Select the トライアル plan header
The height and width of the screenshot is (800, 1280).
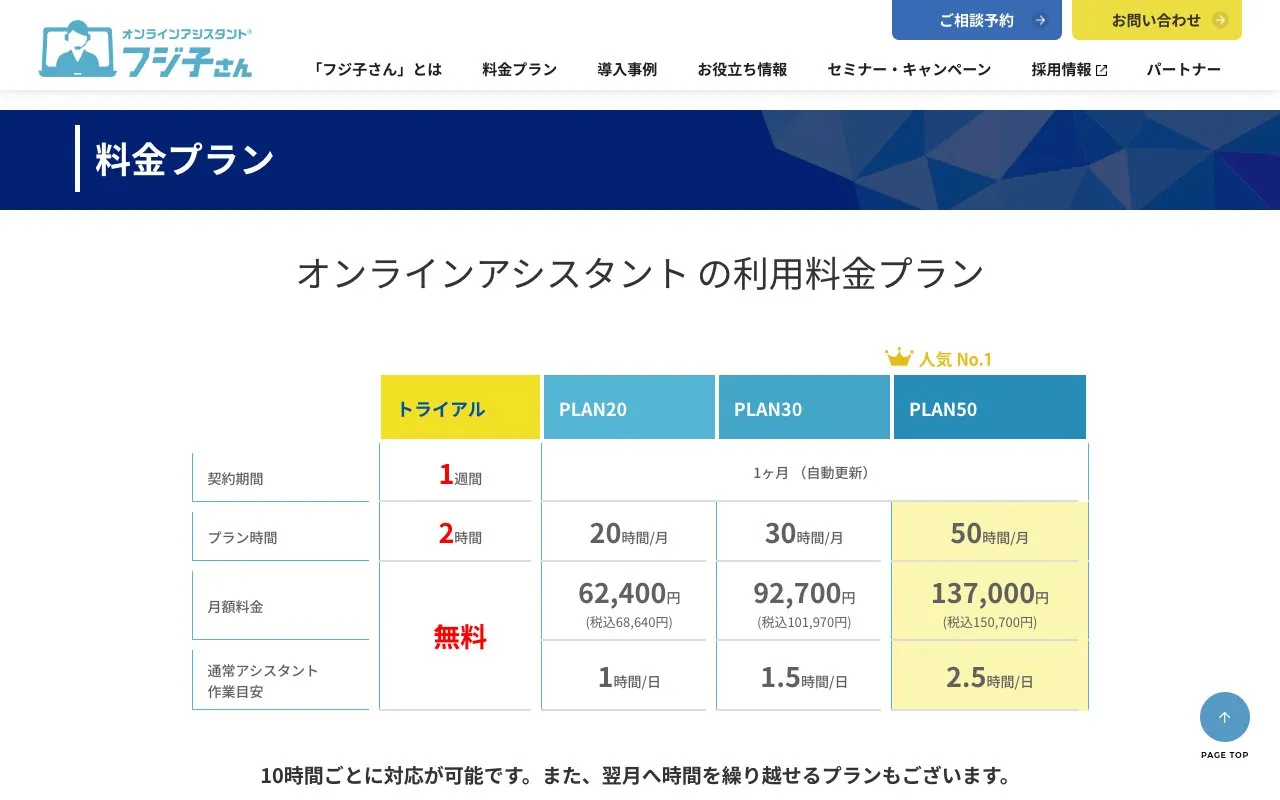coord(460,407)
